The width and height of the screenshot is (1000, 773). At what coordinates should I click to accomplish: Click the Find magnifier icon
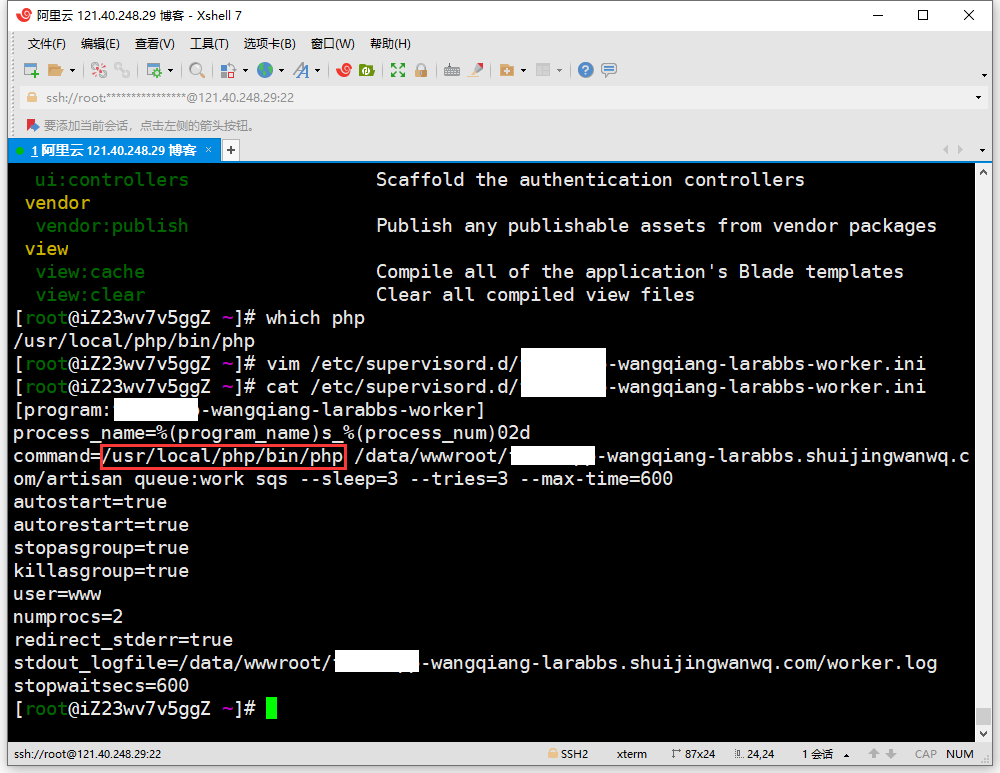coord(197,70)
